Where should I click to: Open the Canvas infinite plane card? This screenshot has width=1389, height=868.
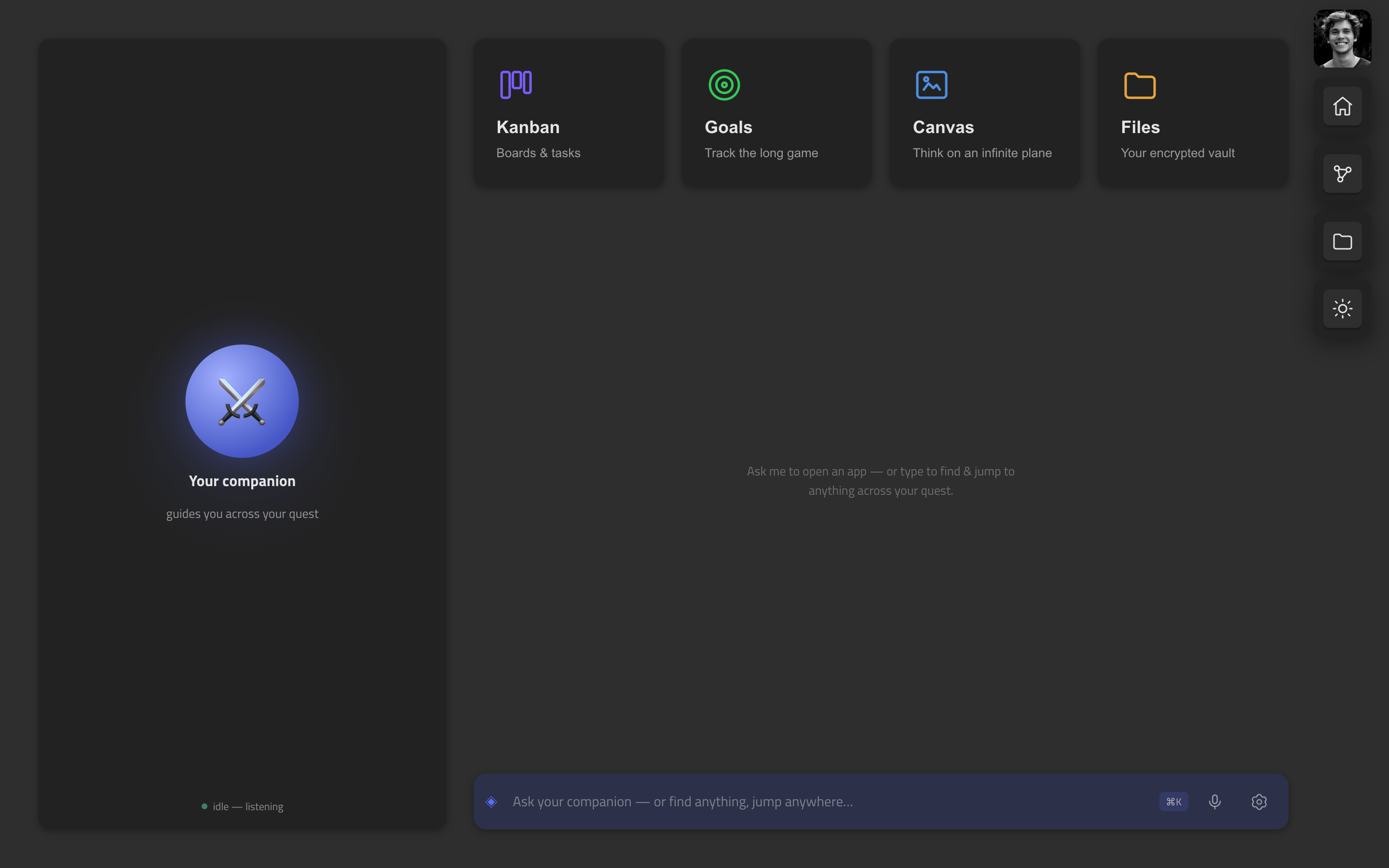coord(985,112)
